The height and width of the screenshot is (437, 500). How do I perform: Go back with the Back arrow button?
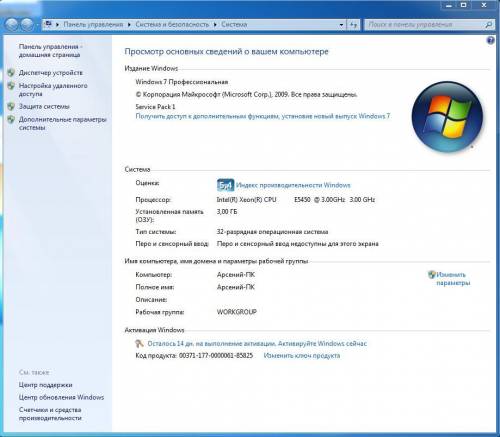(x=12, y=24)
